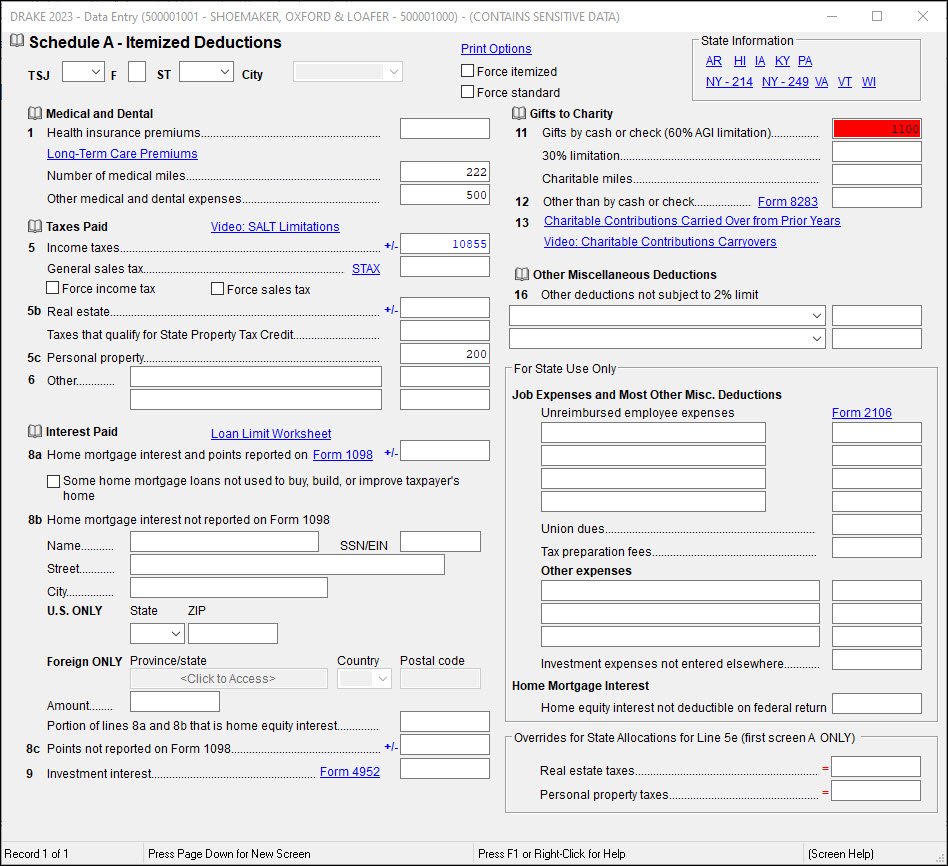This screenshot has width=948, height=866.
Task: Open the Long-Term Care Premiums link
Action: coord(122,154)
